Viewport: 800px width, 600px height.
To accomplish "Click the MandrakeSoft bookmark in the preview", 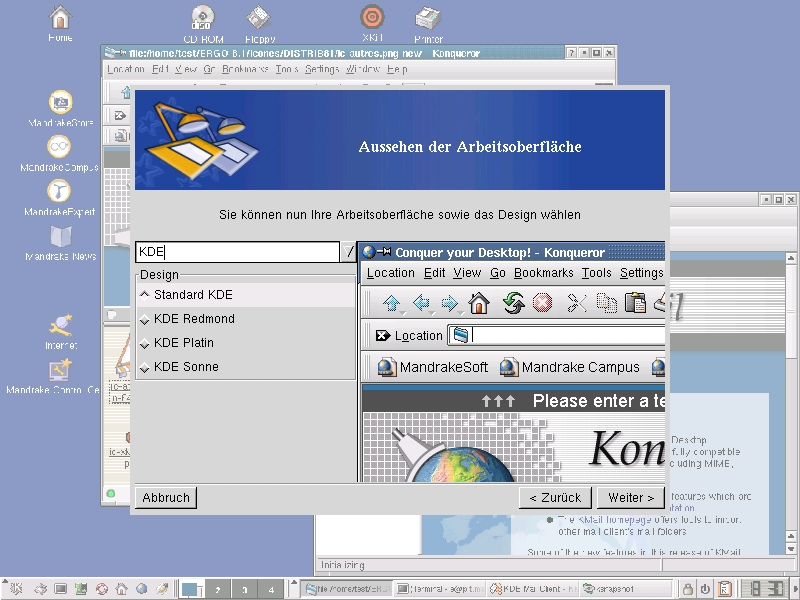I will click(433, 367).
